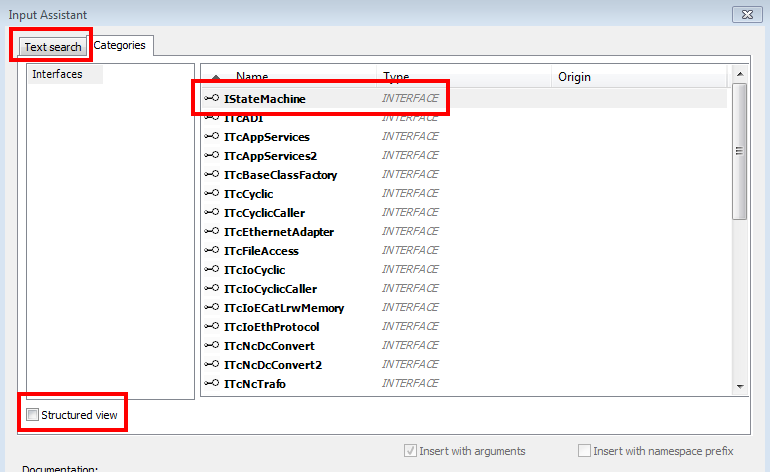Click the list scrollbar up arrow
The height and width of the screenshot is (472, 770).
[x=740, y=74]
